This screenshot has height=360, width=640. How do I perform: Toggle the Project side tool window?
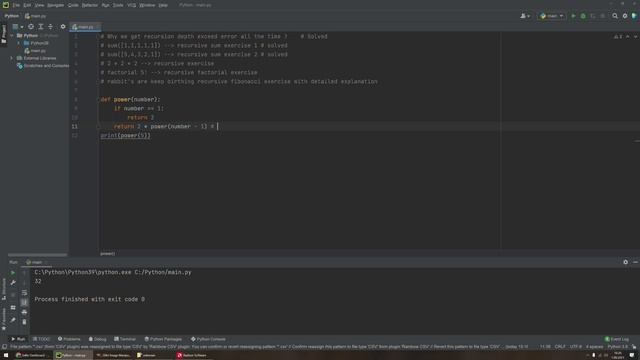(x=4, y=34)
